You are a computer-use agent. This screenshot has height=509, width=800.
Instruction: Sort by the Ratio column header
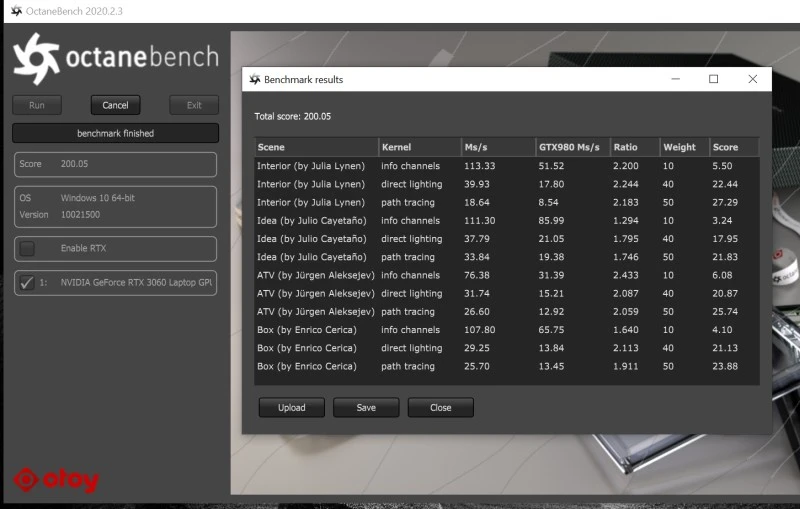click(635, 147)
